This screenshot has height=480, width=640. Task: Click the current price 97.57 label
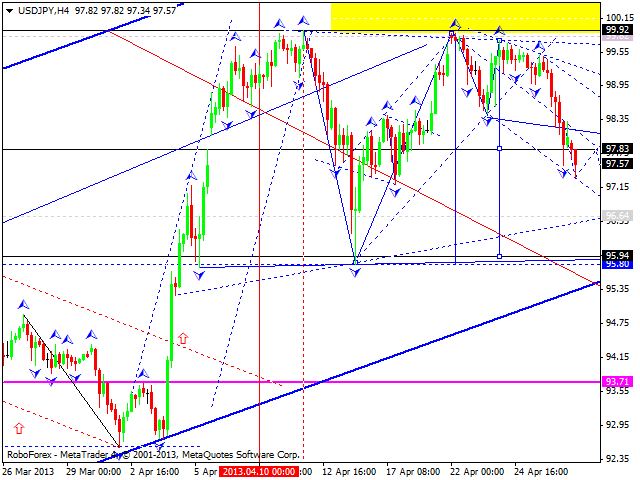pos(617,164)
